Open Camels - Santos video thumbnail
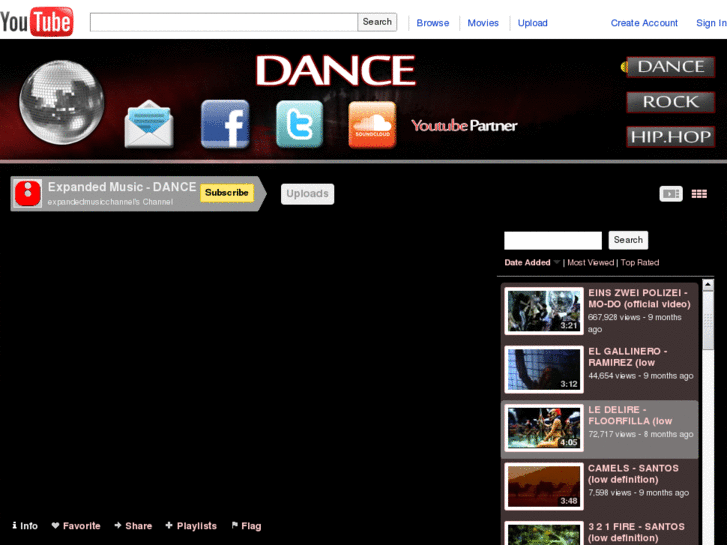This screenshot has width=727, height=545. [544, 486]
